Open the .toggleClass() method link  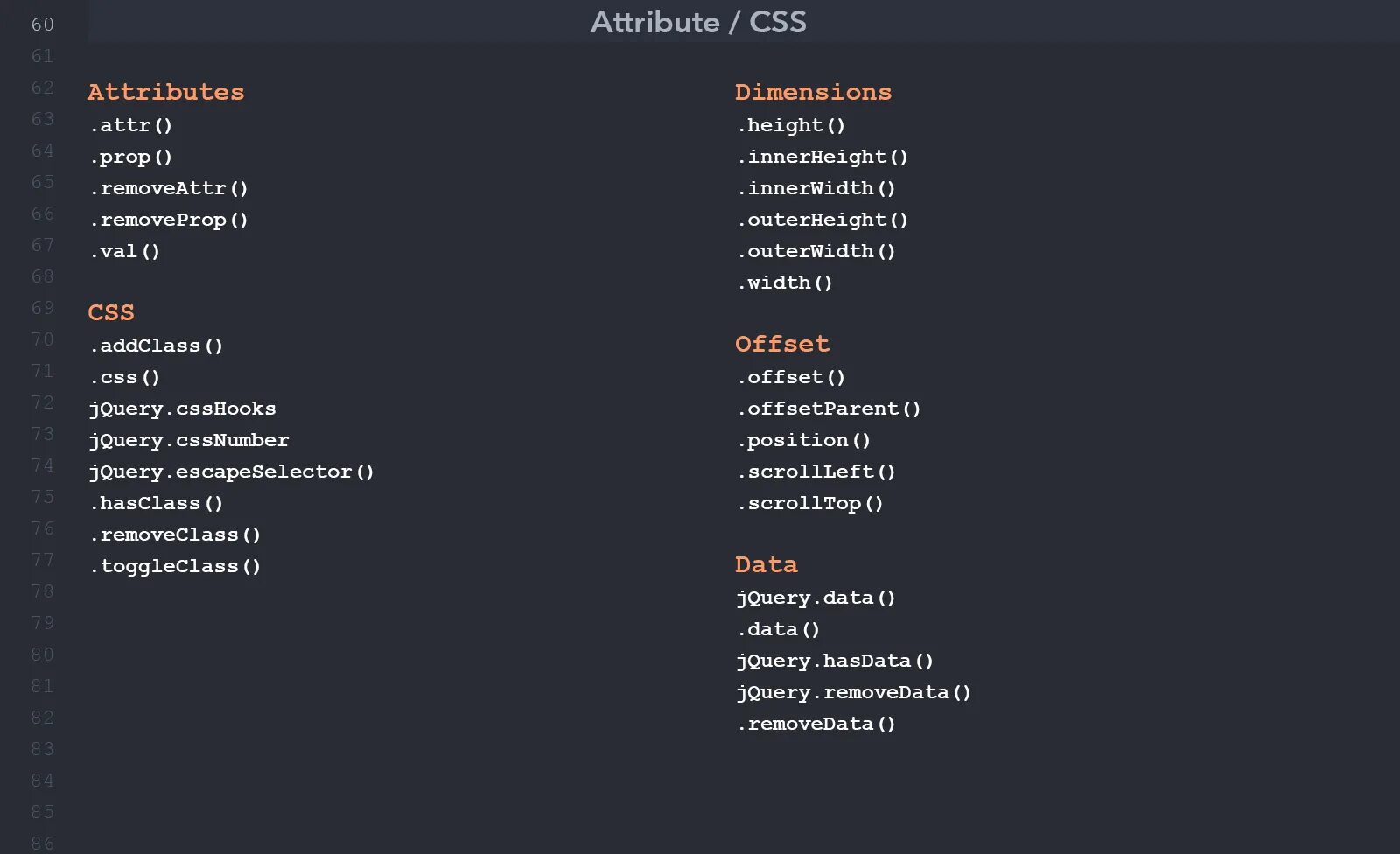[175, 566]
